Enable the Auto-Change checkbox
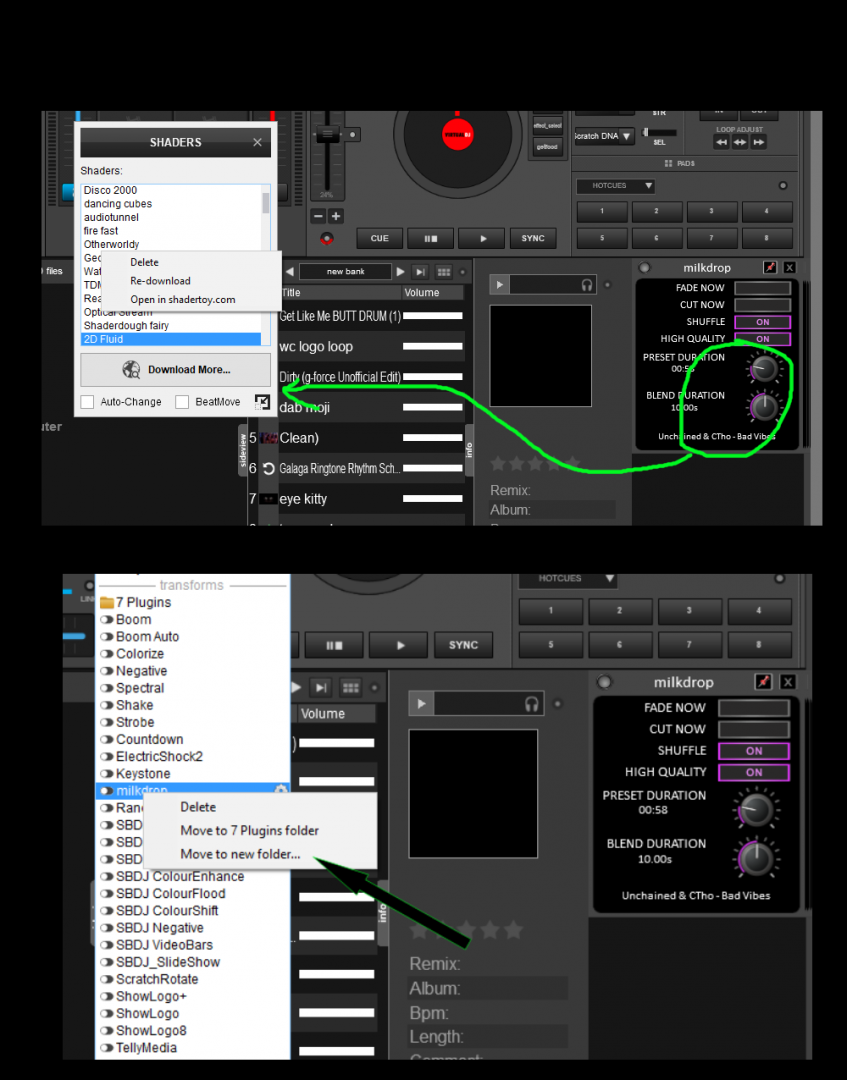 (87, 402)
